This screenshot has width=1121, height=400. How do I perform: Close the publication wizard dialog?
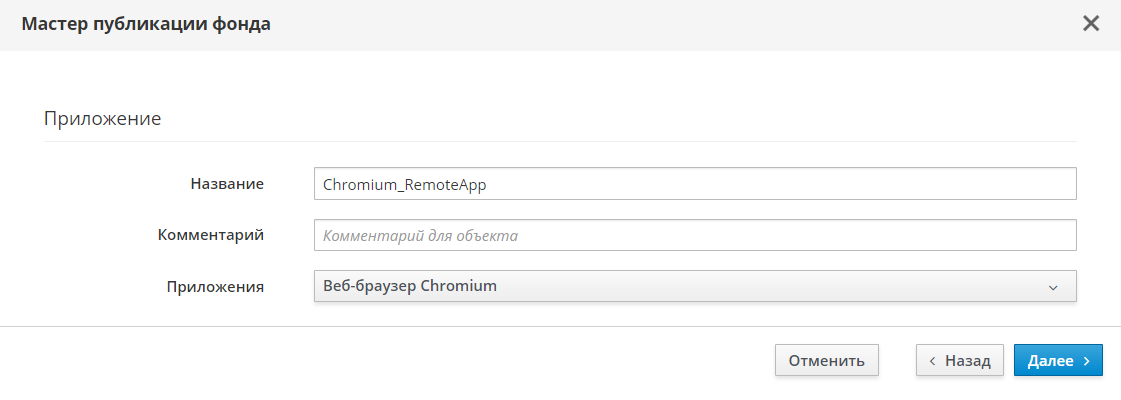point(1091,24)
